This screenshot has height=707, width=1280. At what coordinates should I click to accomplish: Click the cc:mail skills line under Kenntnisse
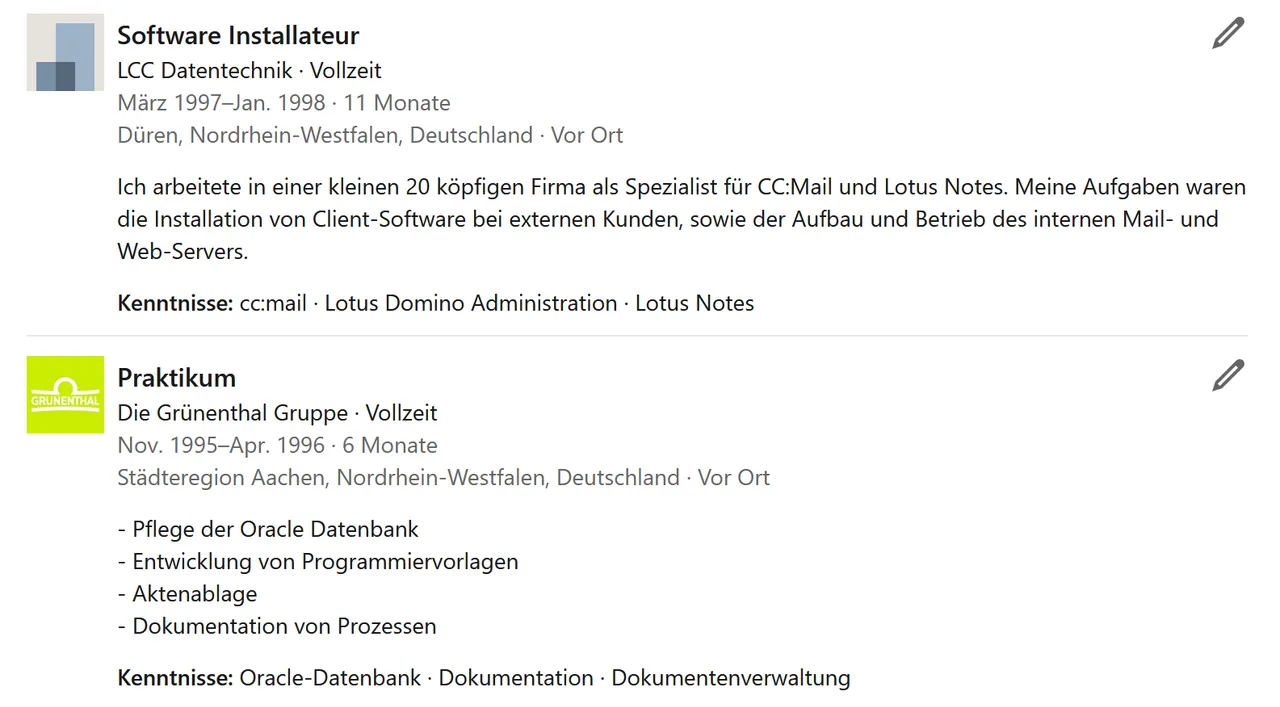[x=436, y=303]
